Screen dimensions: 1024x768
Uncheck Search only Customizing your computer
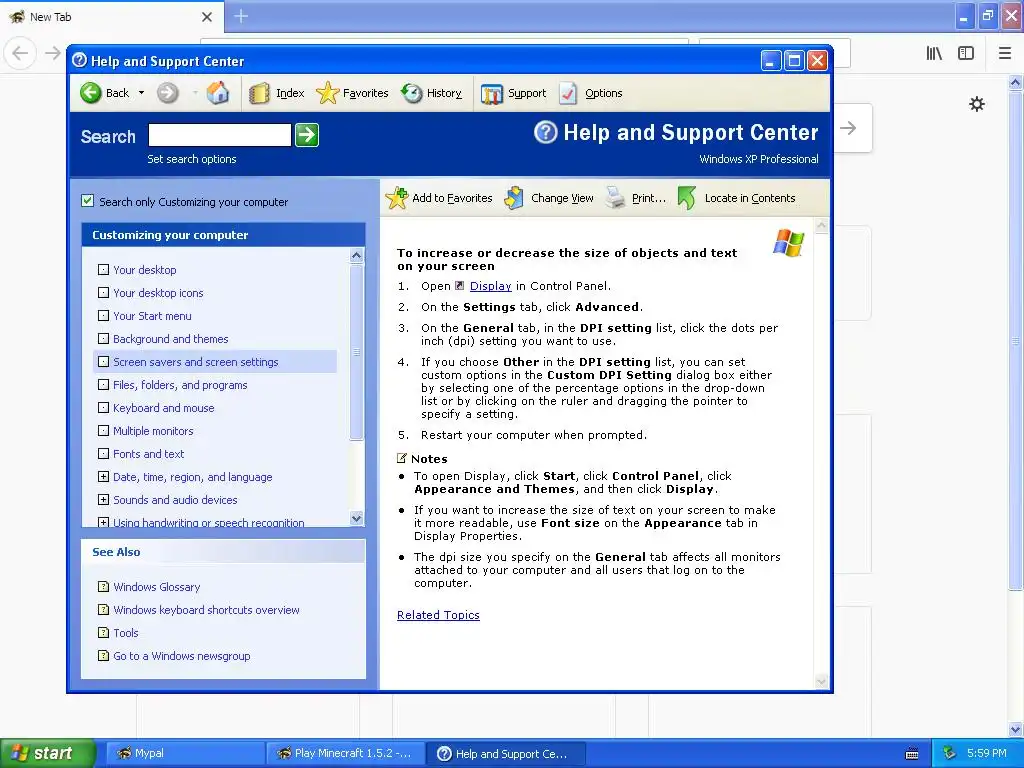point(88,201)
